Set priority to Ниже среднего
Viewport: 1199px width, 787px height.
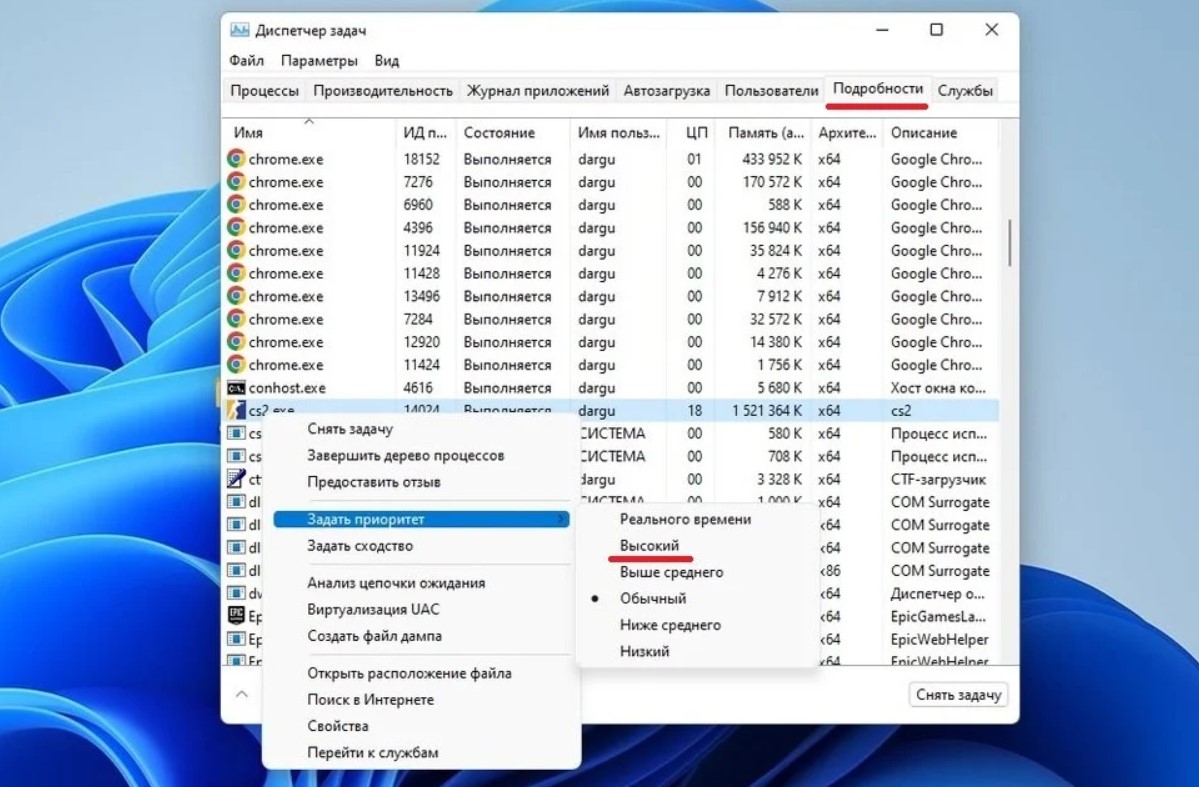click(x=670, y=625)
